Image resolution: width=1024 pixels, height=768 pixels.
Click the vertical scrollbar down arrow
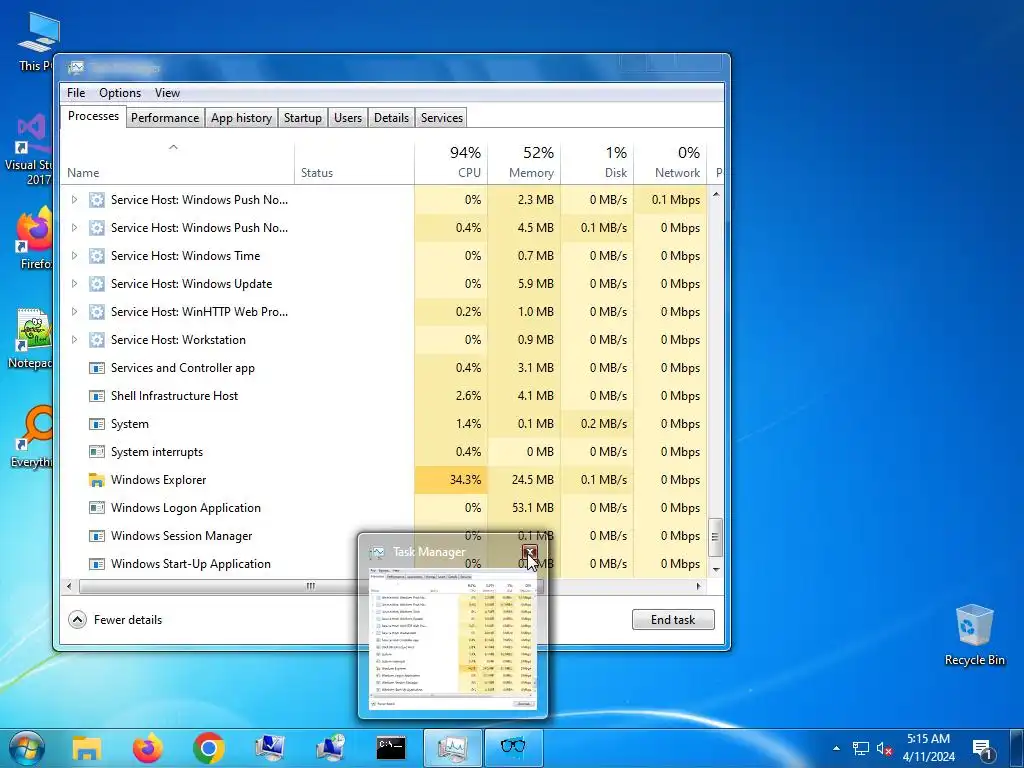click(x=716, y=569)
